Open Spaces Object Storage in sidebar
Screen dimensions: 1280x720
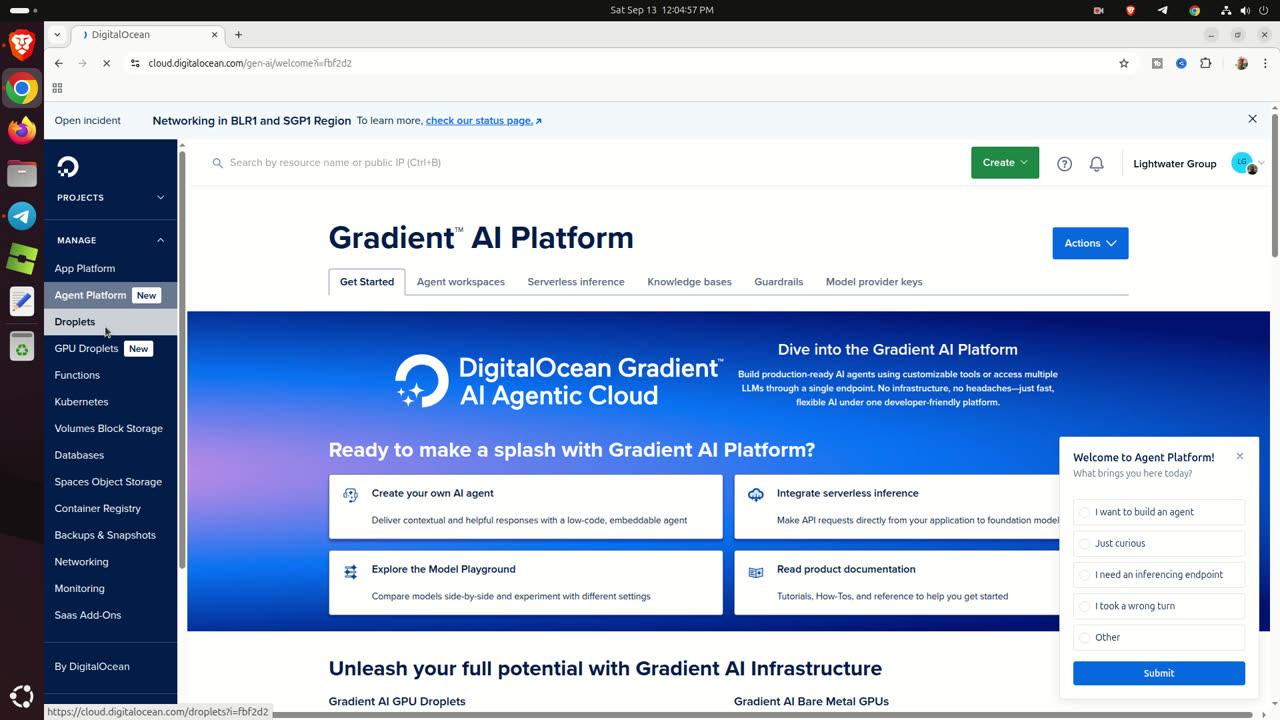coord(110,482)
